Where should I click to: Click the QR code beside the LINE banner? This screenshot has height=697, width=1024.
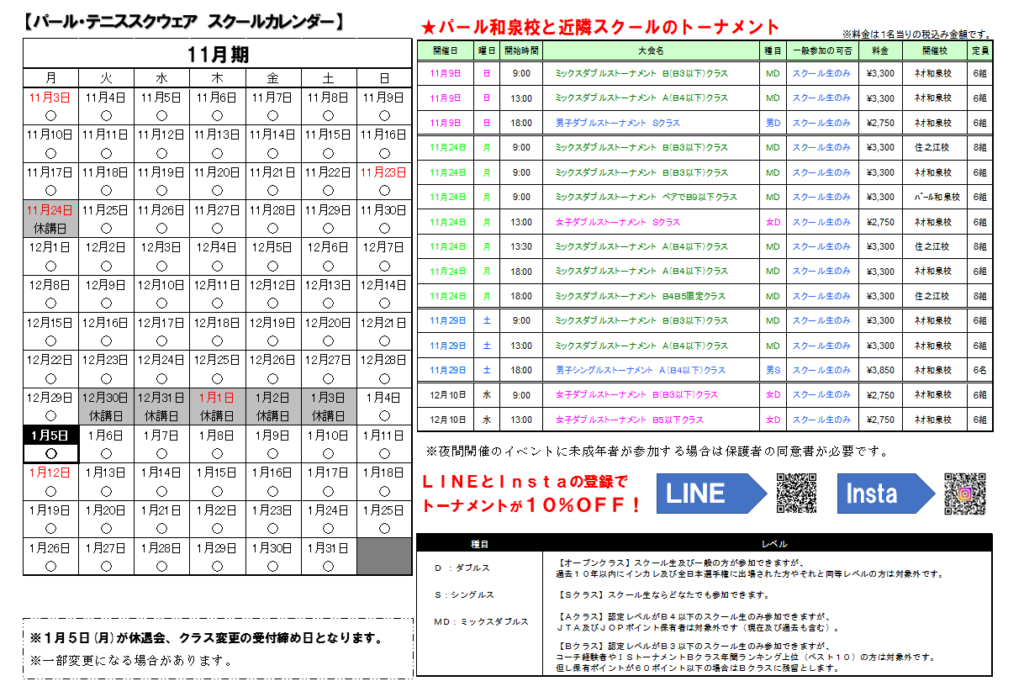[x=797, y=492]
